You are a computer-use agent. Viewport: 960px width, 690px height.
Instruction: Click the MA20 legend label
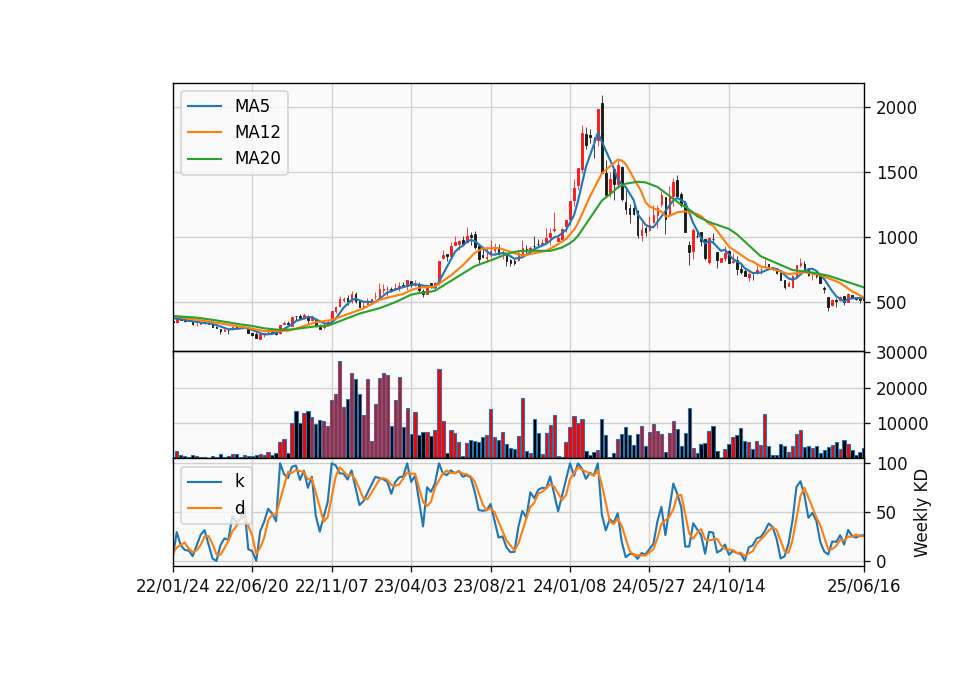coord(257,158)
